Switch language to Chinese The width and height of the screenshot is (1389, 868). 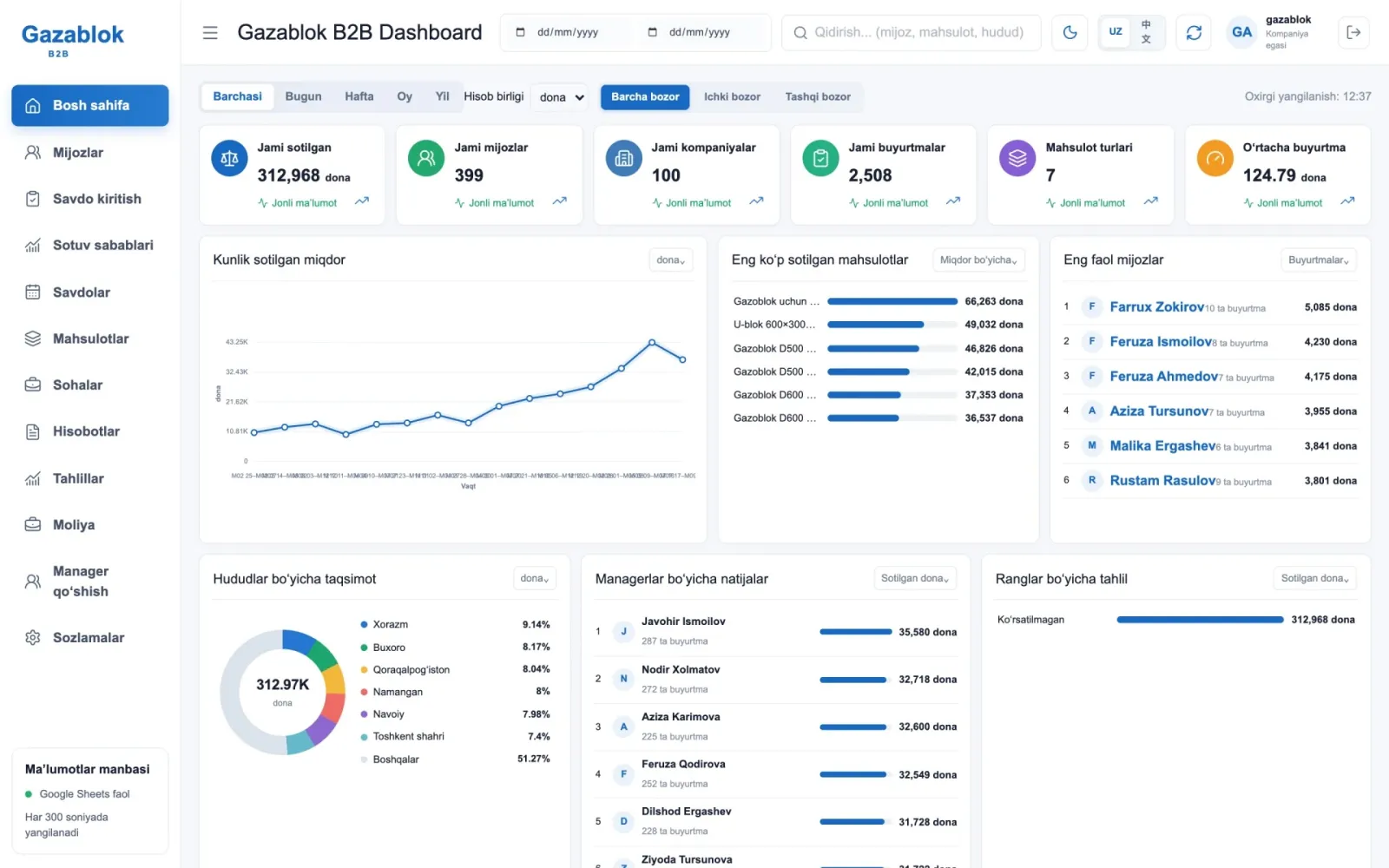click(x=1146, y=32)
